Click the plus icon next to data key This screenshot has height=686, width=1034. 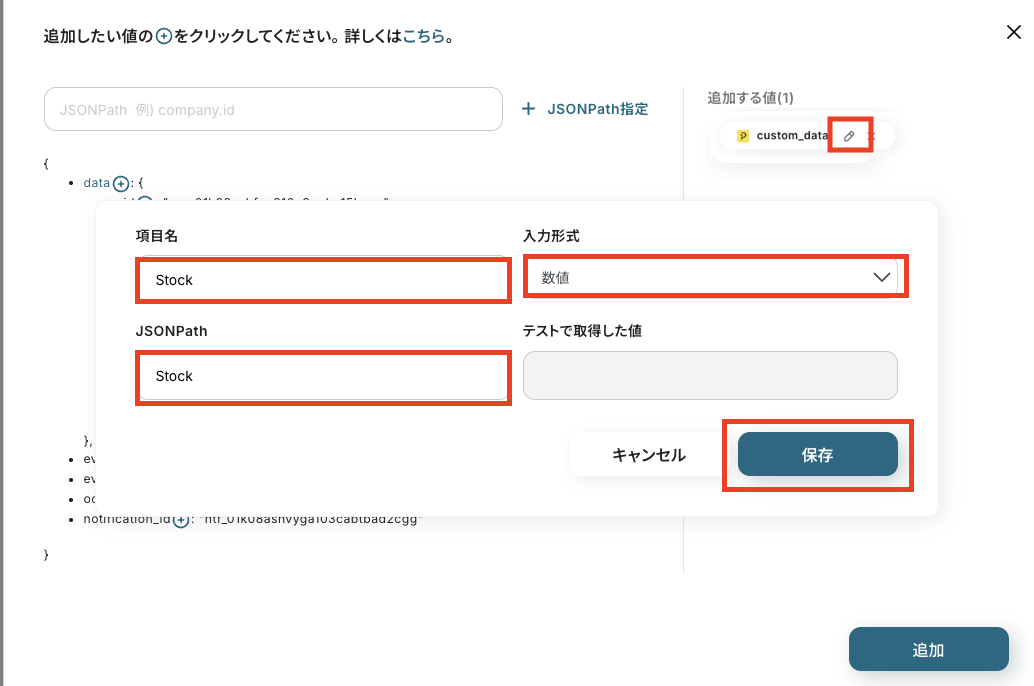click(121, 183)
